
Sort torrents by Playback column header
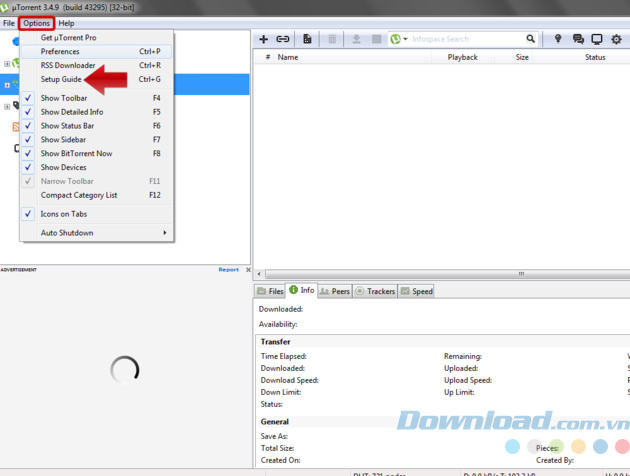coord(462,57)
